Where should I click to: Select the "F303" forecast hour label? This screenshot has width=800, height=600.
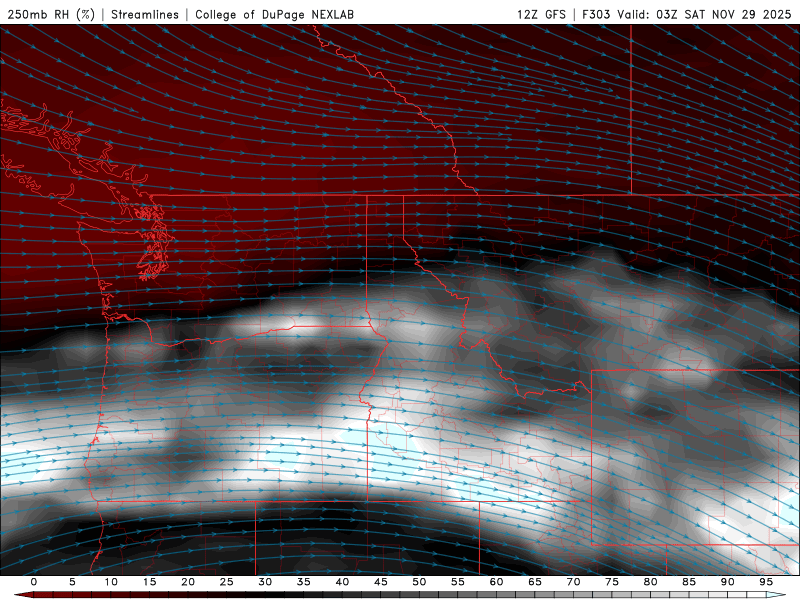coord(596,14)
